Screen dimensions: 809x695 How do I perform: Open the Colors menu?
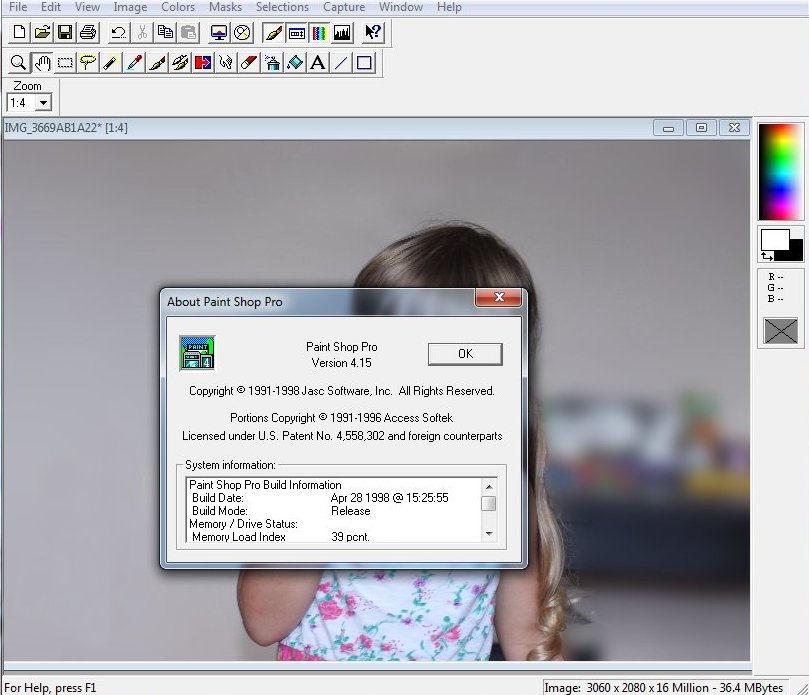(178, 7)
